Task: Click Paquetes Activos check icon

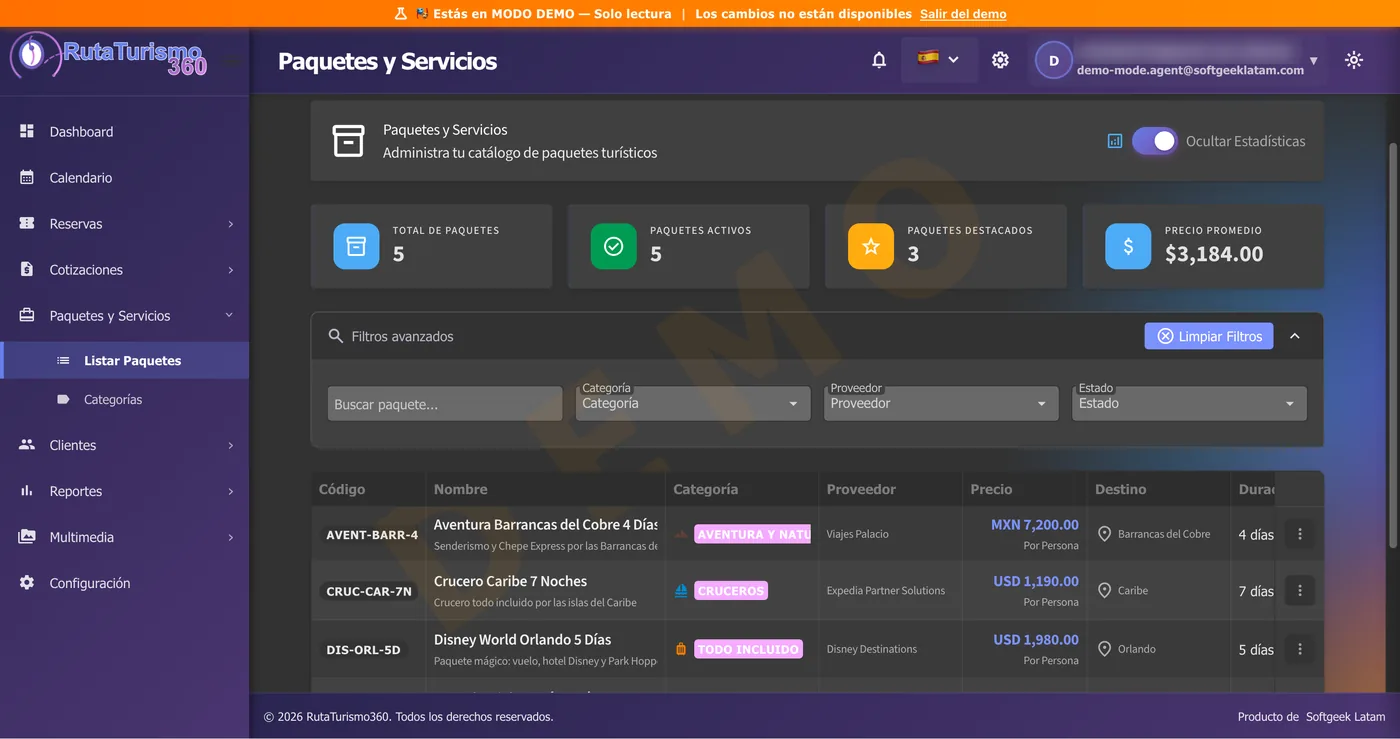Action: click(614, 246)
